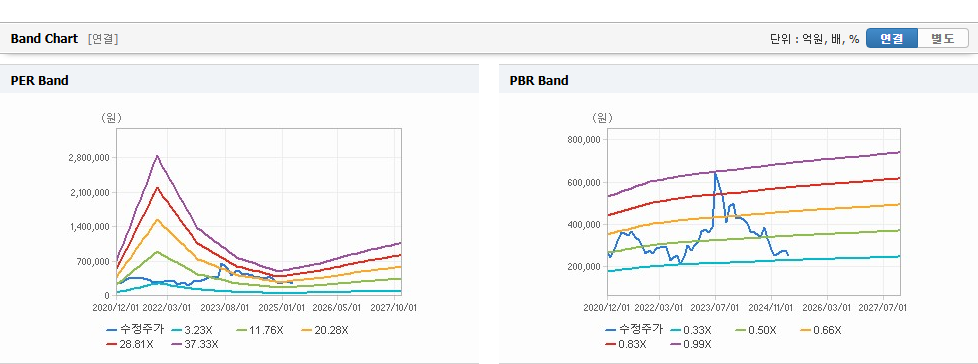This screenshot has width=978, height=364.
Task: Toggle the 20.28X legend entry
Action: (x=324, y=330)
